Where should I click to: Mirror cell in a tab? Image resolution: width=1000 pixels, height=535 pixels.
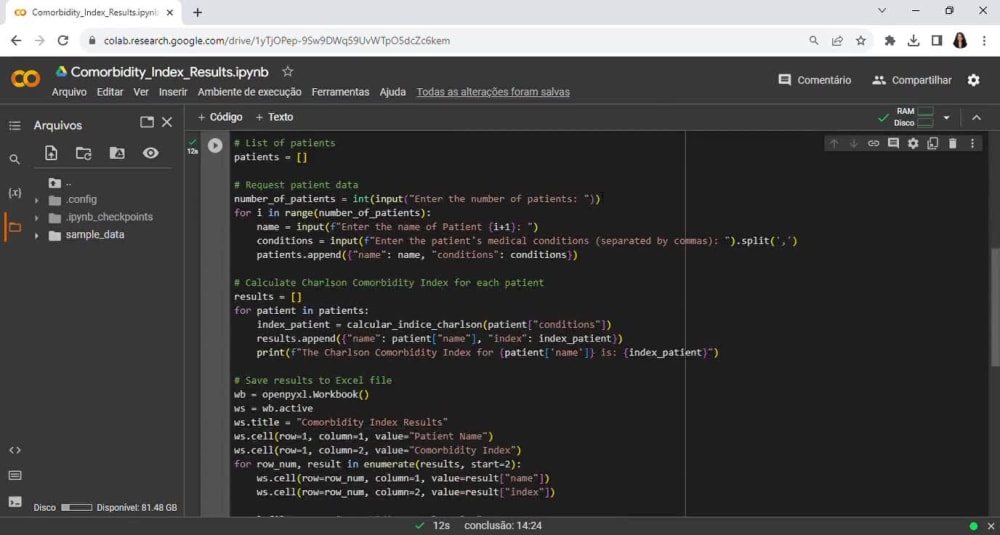pos(932,143)
